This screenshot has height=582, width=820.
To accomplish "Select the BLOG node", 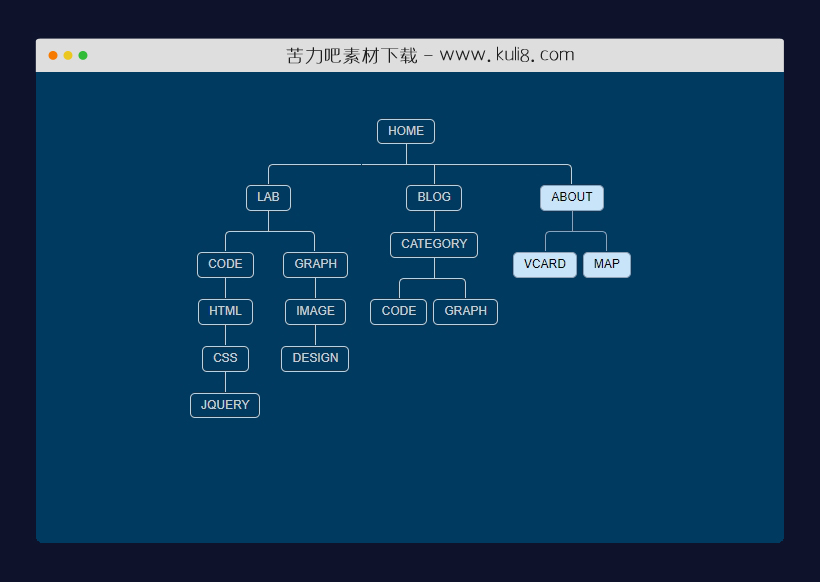I will click(x=433, y=197).
